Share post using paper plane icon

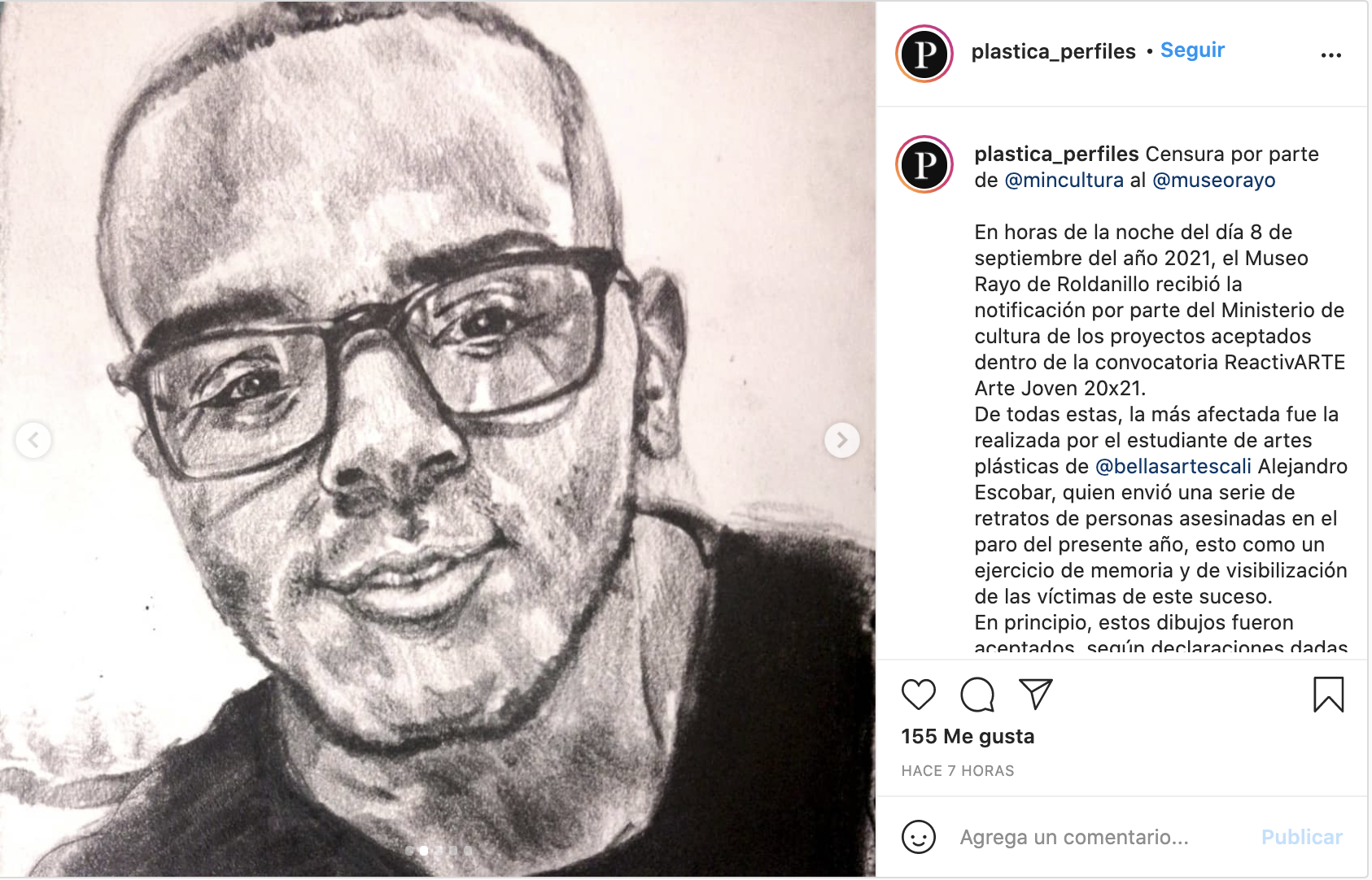click(1036, 695)
